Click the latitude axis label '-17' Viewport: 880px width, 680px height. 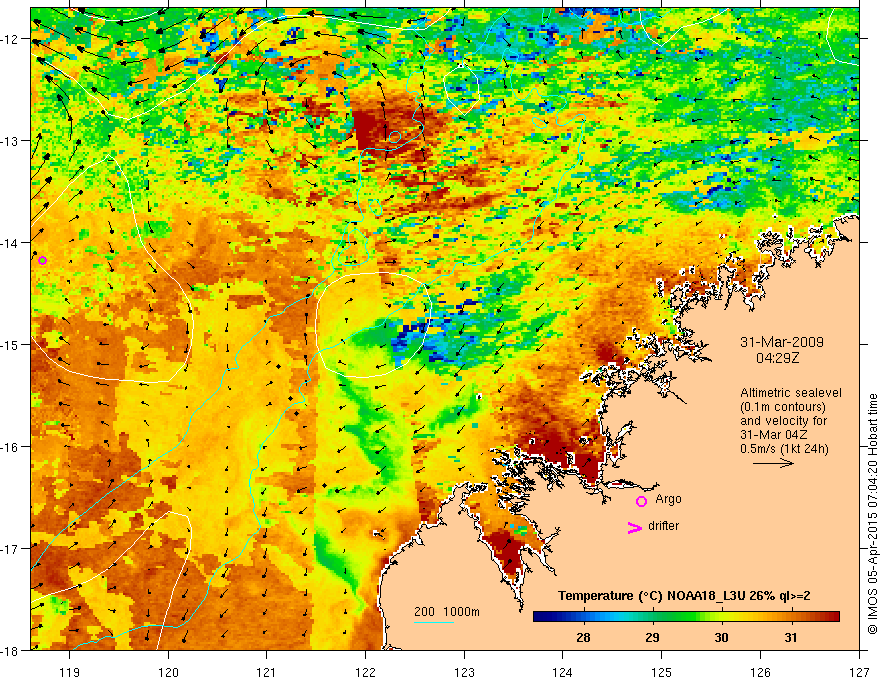(x=11, y=548)
